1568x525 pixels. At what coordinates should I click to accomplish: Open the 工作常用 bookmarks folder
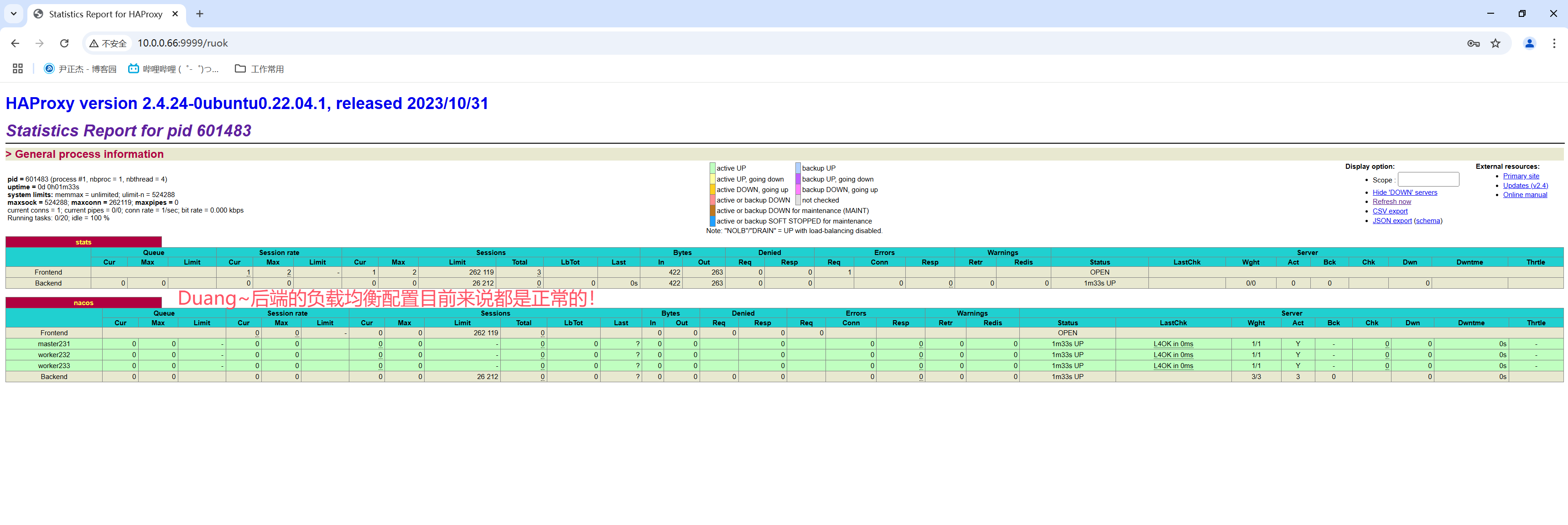(260, 69)
